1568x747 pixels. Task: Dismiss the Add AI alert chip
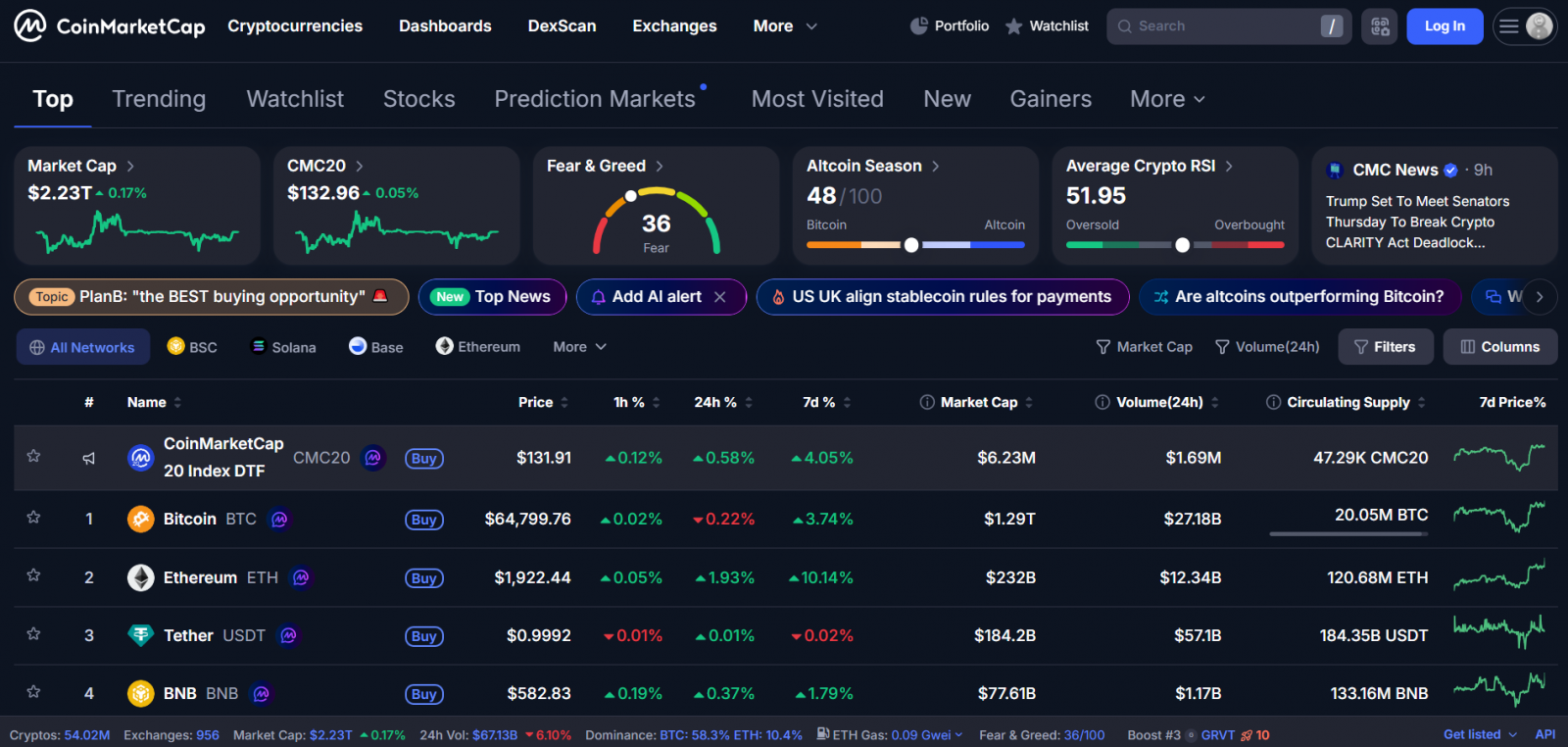[720, 297]
